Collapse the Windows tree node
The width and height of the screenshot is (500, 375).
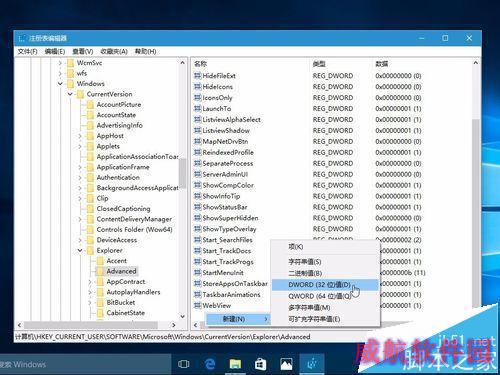60,84
